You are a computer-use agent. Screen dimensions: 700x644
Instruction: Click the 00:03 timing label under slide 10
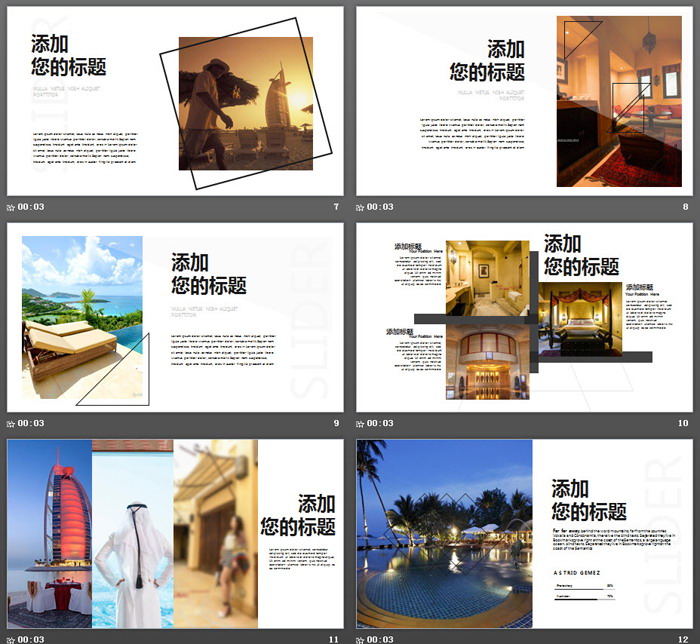point(381,423)
